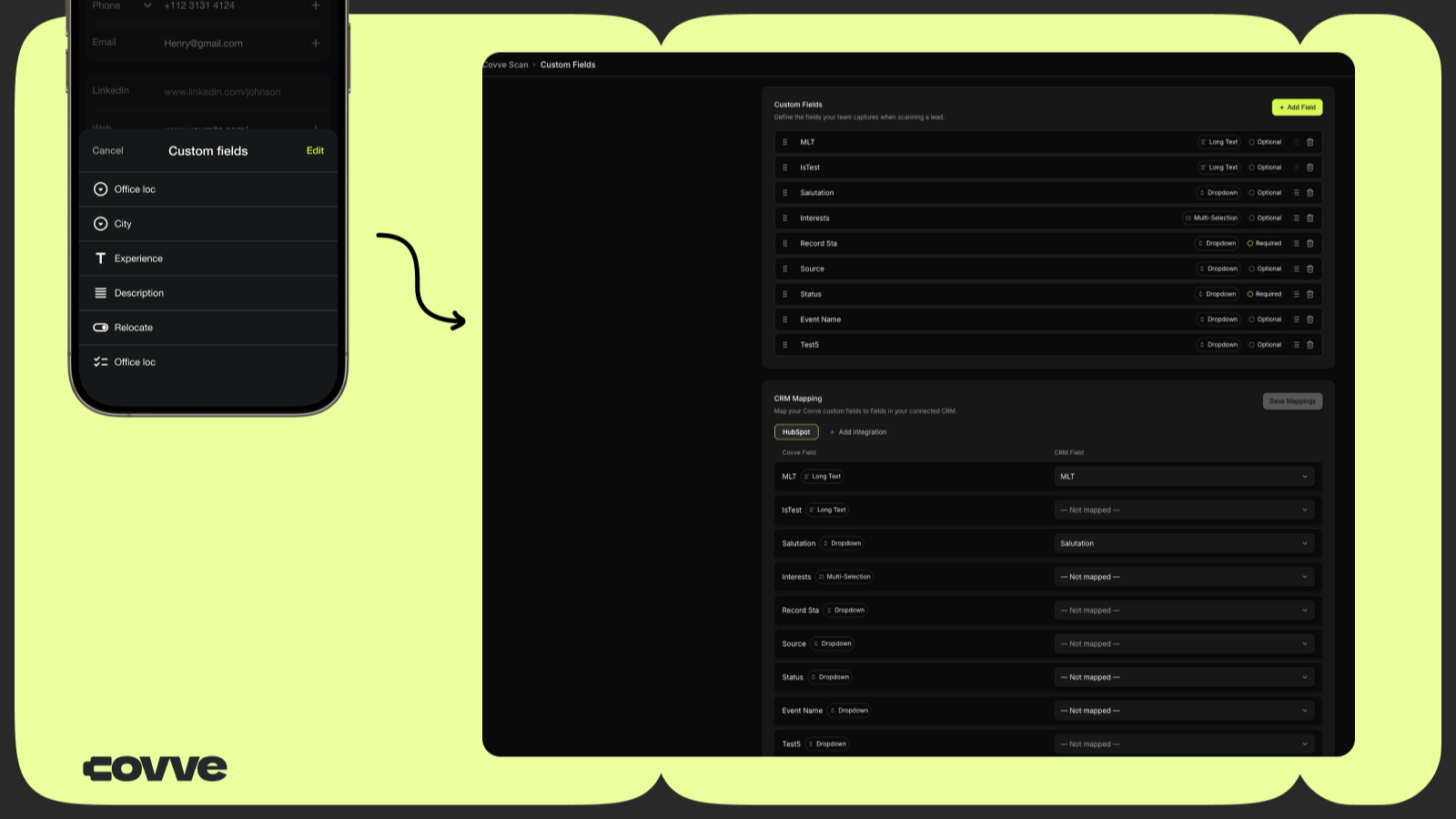Image resolution: width=1456 pixels, height=819 pixels.
Task: Delete the Source field with the trash icon
Action: point(1310,268)
